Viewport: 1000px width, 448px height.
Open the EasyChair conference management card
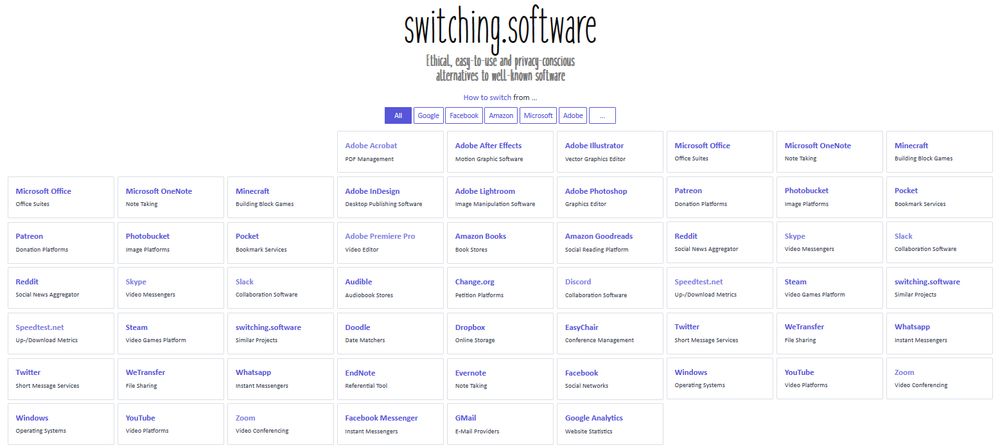610,334
